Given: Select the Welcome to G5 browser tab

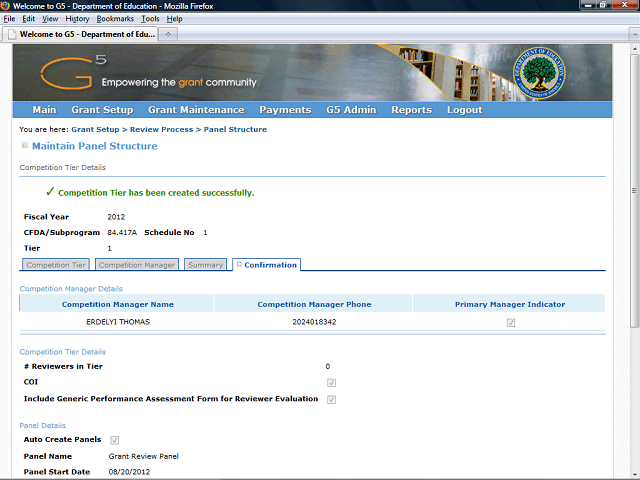Looking at the screenshot, I should coord(80,34).
